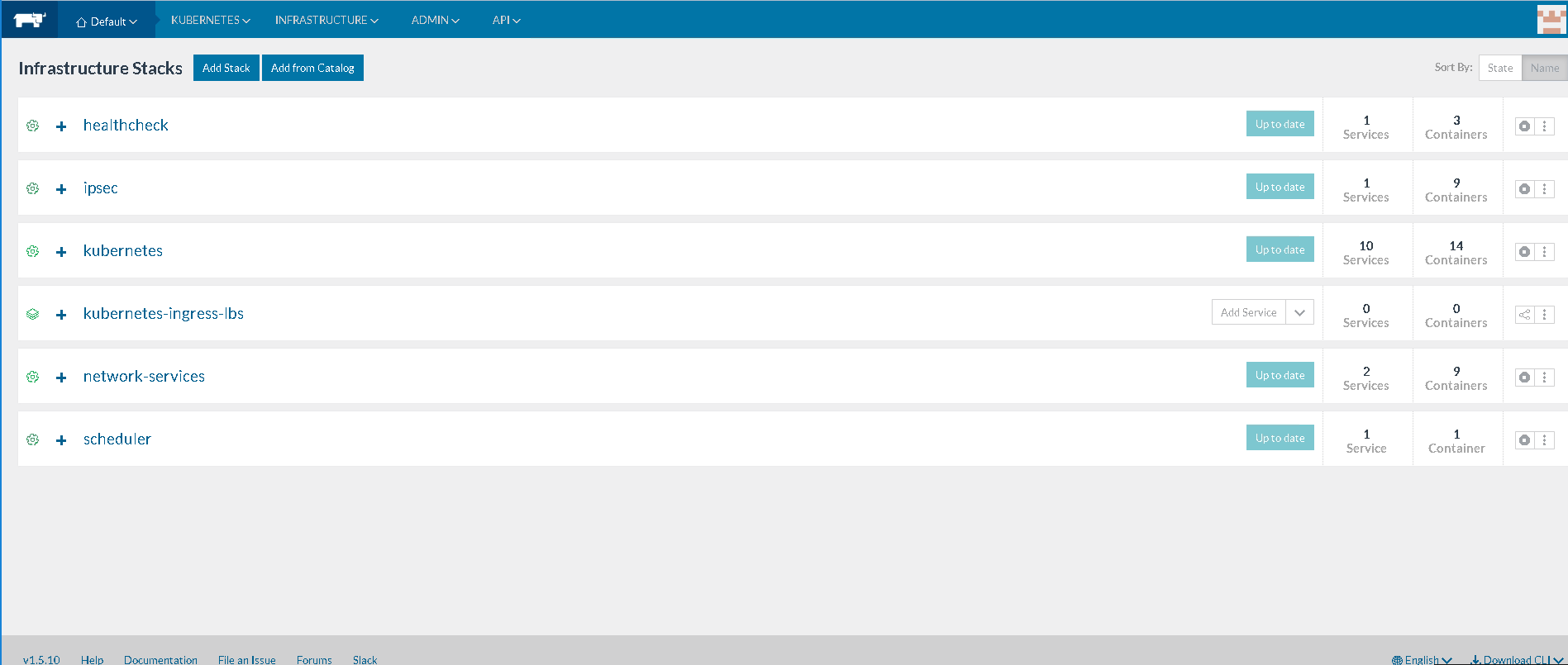Click Add Service for kubernetes-ingress-lbs
The height and width of the screenshot is (665, 1568).
(x=1249, y=312)
